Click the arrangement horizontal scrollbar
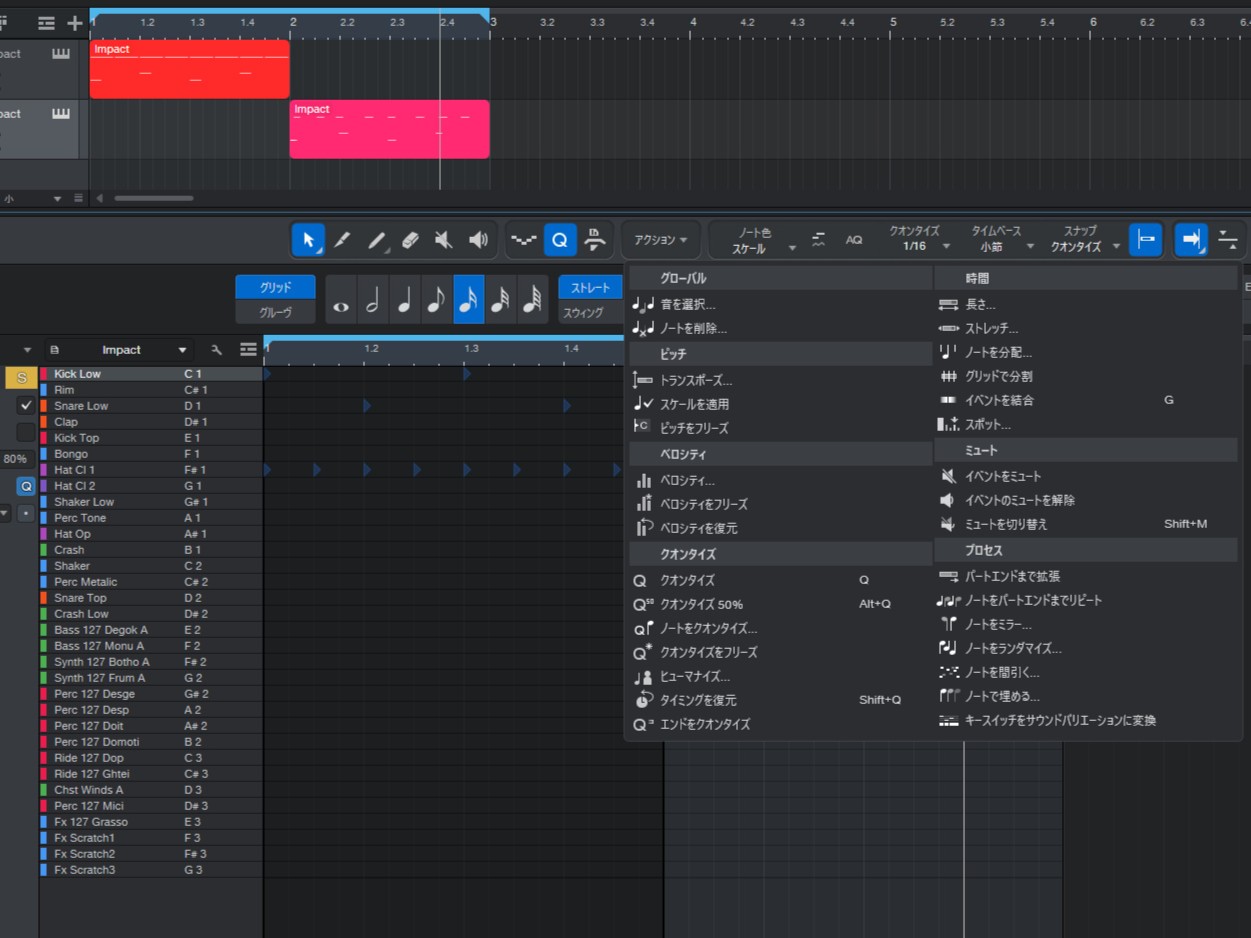The image size is (1251, 938). pyautogui.click(x=153, y=198)
